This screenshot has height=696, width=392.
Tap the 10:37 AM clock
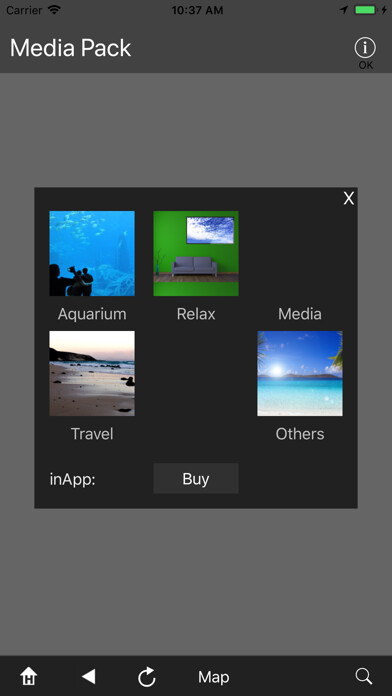coord(197,10)
